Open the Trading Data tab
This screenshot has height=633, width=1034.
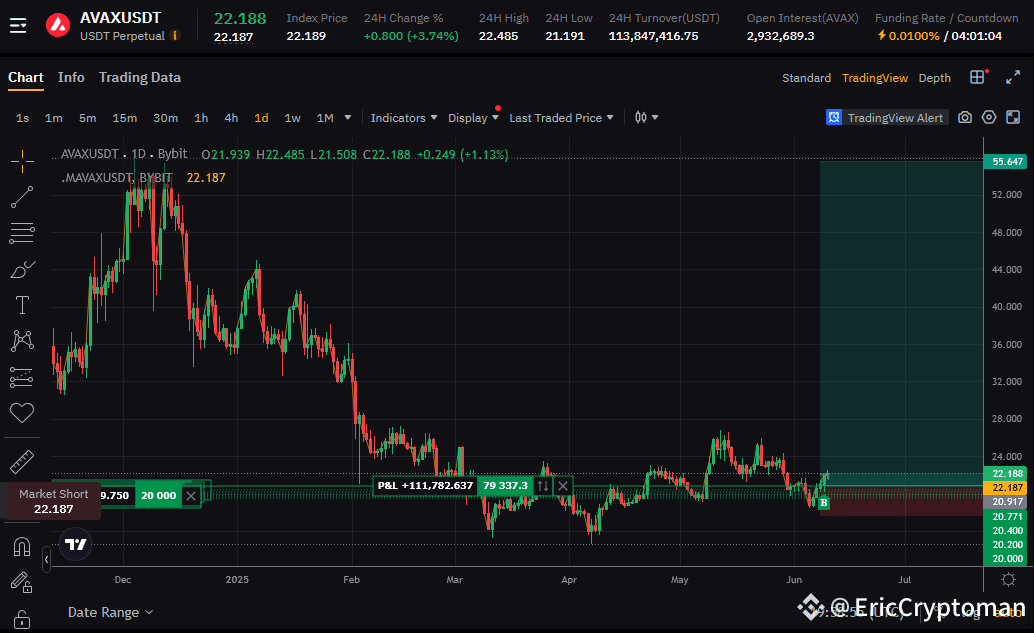[140, 78]
